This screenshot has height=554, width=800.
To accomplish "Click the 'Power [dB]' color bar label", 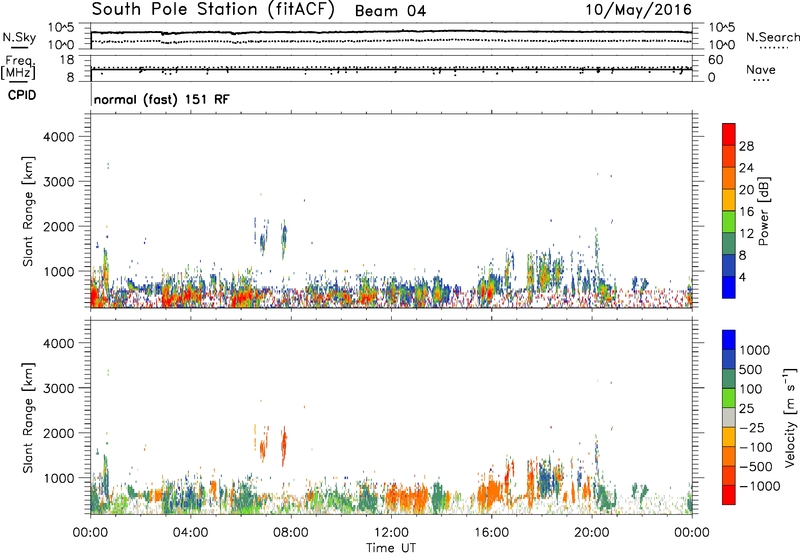I will pos(763,211).
